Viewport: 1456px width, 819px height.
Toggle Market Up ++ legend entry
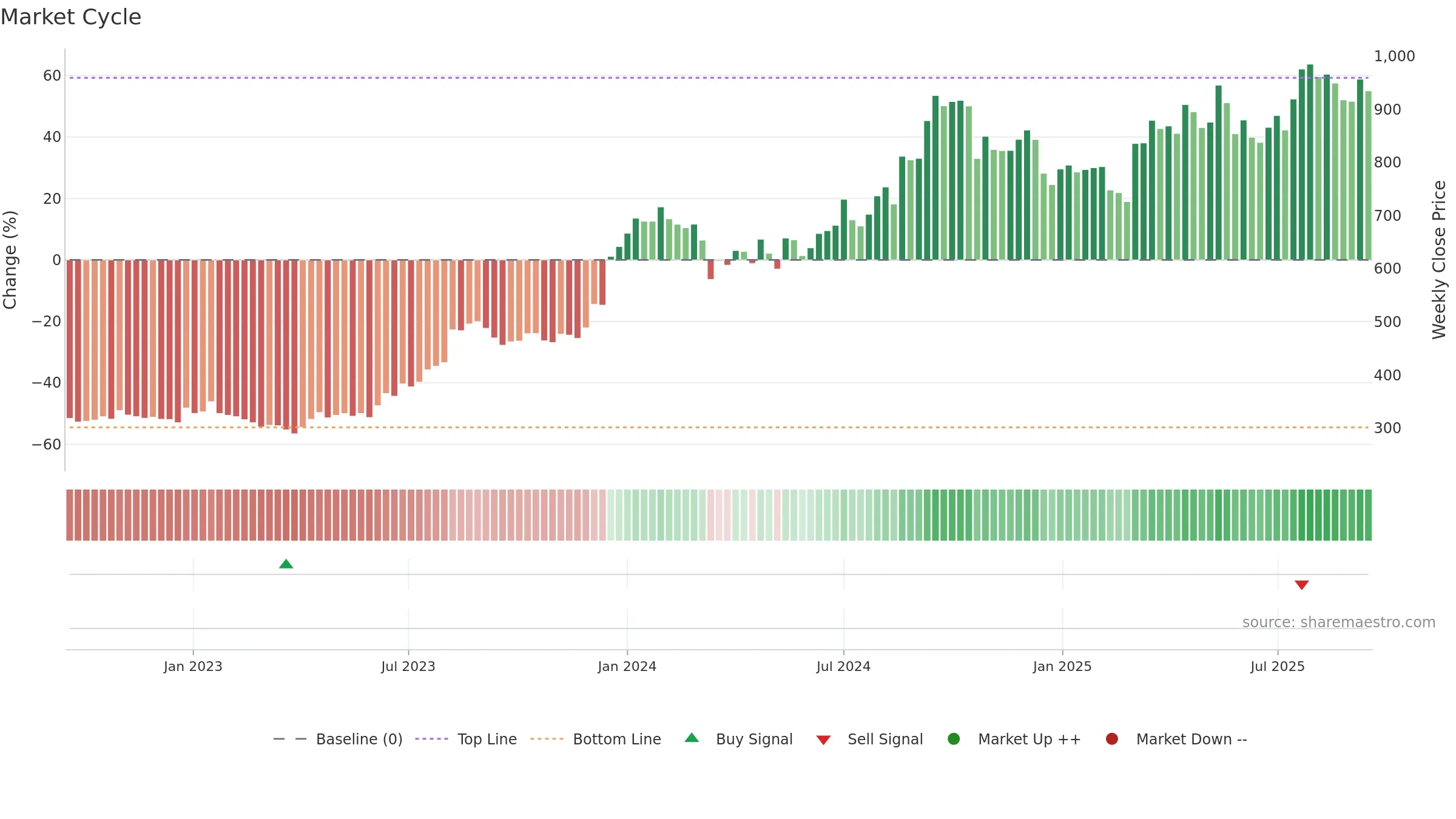click(x=1014, y=739)
